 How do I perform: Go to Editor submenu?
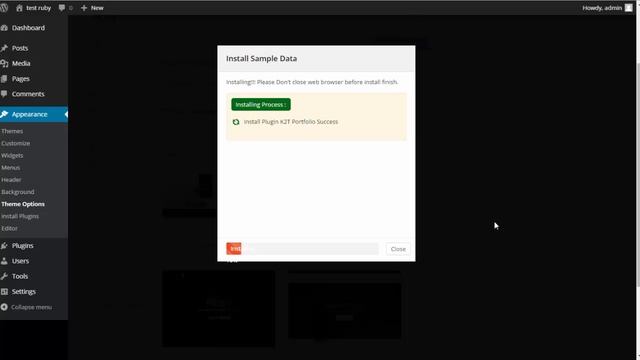(9, 228)
